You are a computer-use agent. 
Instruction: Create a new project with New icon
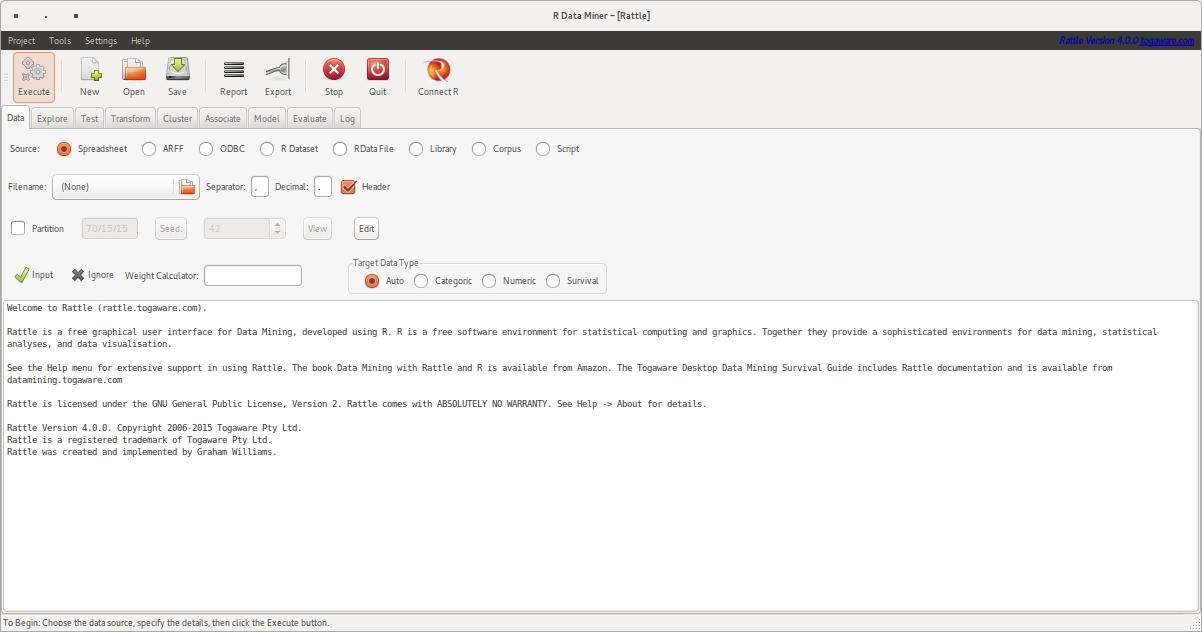(x=90, y=70)
